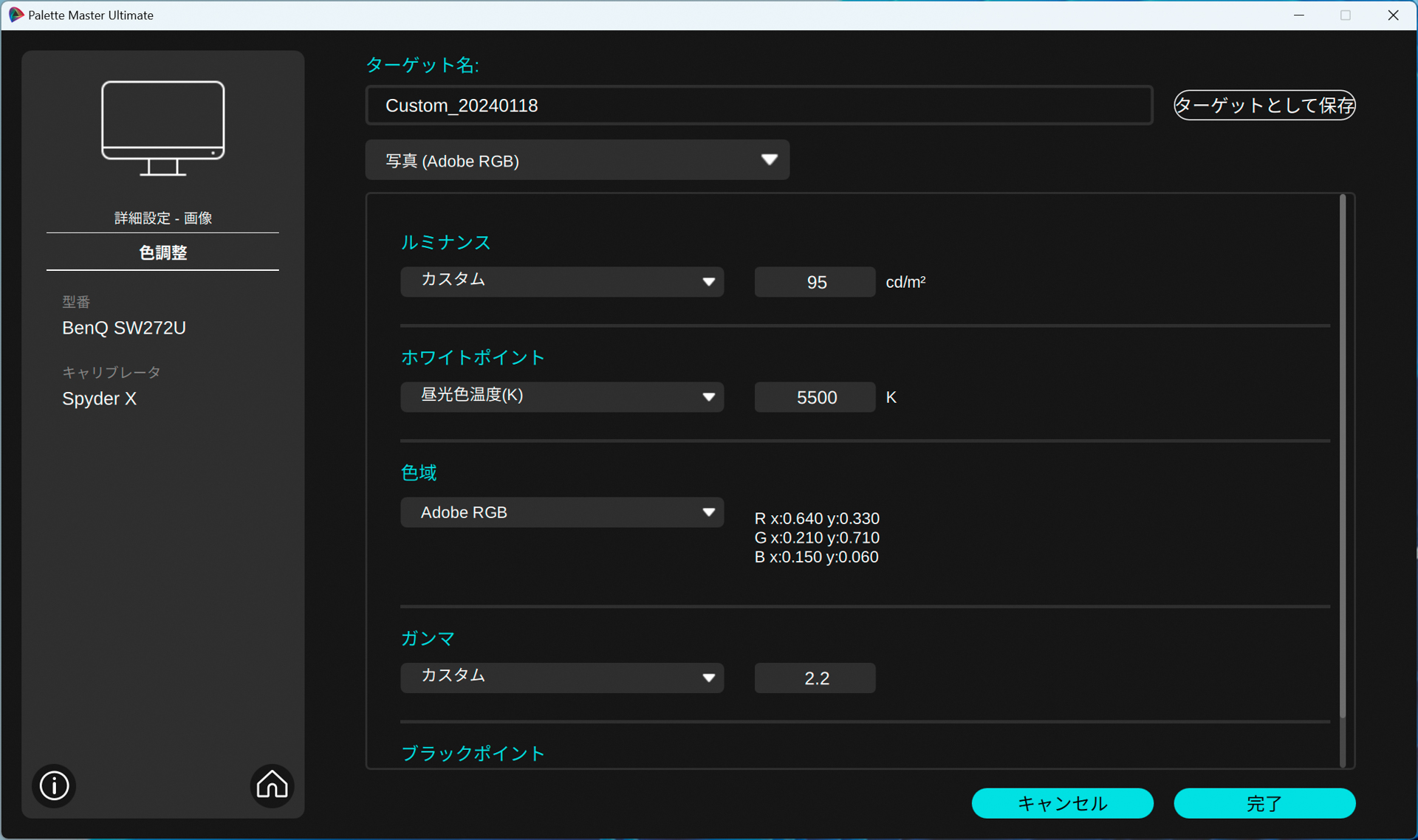Click the monitor icon above 詳細設定 - 画像
1418x840 pixels.
click(x=162, y=128)
